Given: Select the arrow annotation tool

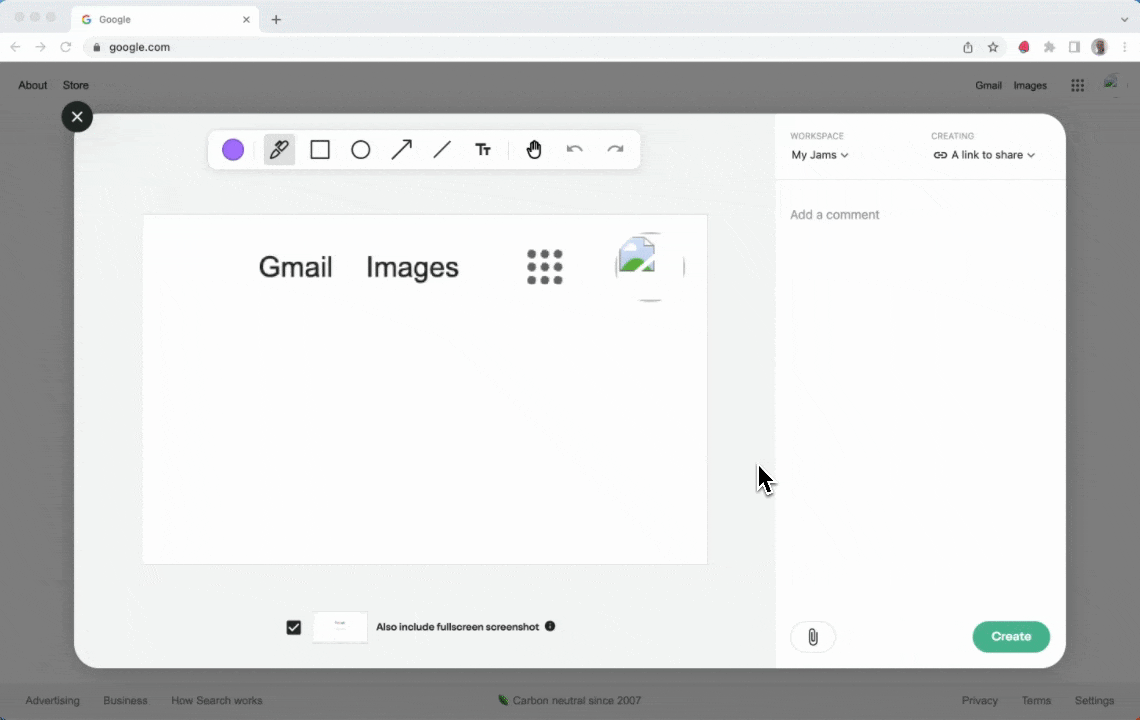Looking at the screenshot, I should [x=401, y=150].
